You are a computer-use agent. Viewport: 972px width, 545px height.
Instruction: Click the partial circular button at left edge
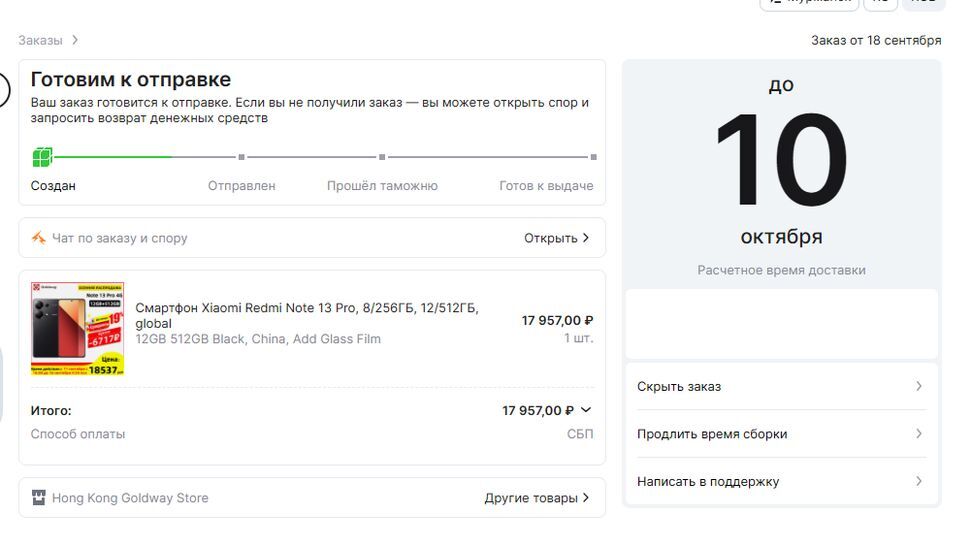(4, 90)
